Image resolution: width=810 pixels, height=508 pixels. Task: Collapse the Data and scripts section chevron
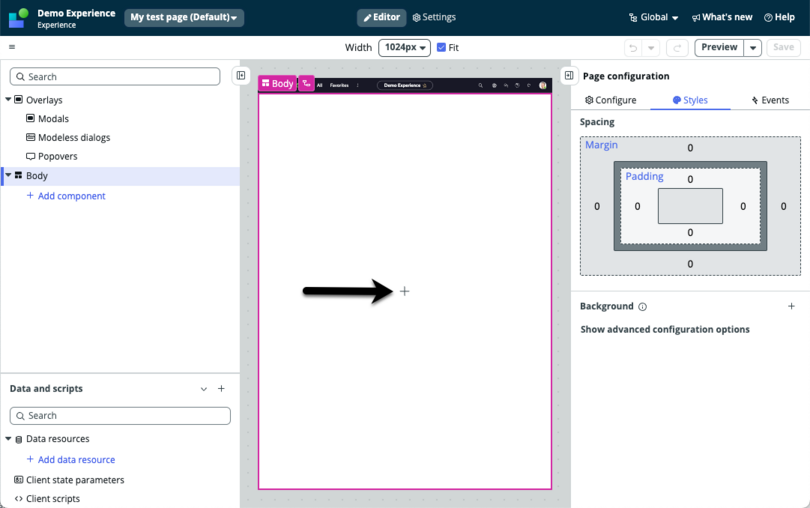pos(204,389)
